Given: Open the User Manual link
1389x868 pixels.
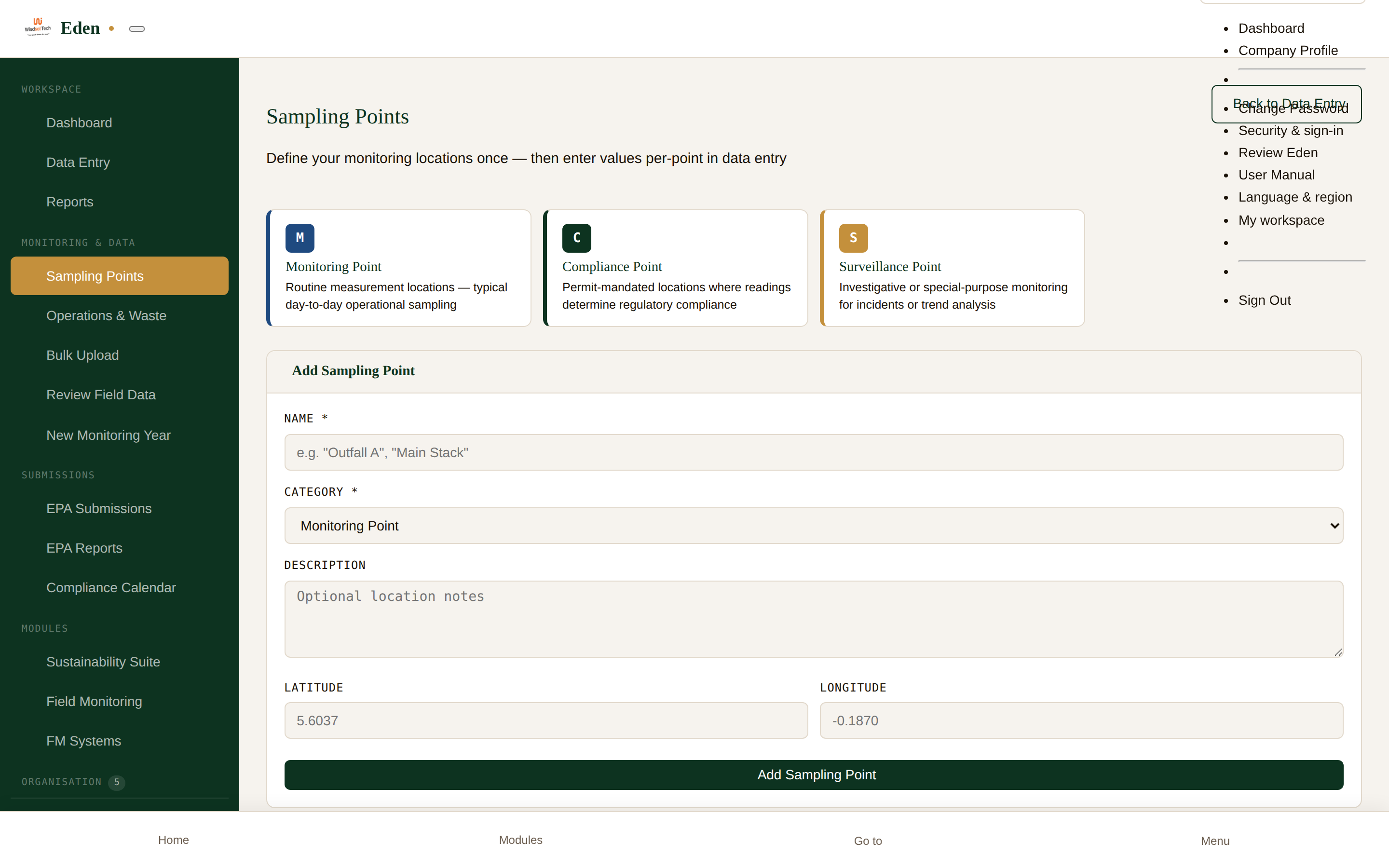Looking at the screenshot, I should click(1277, 175).
